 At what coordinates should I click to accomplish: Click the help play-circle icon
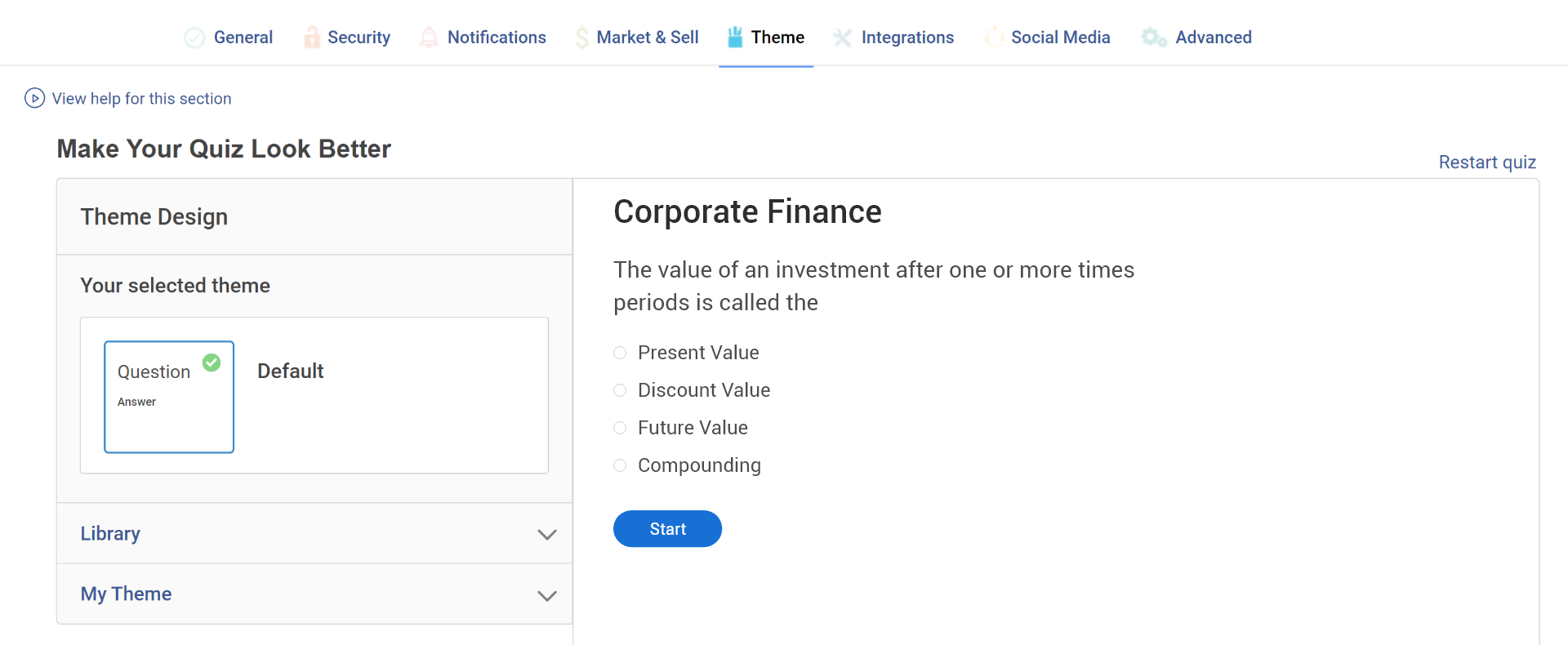34,98
